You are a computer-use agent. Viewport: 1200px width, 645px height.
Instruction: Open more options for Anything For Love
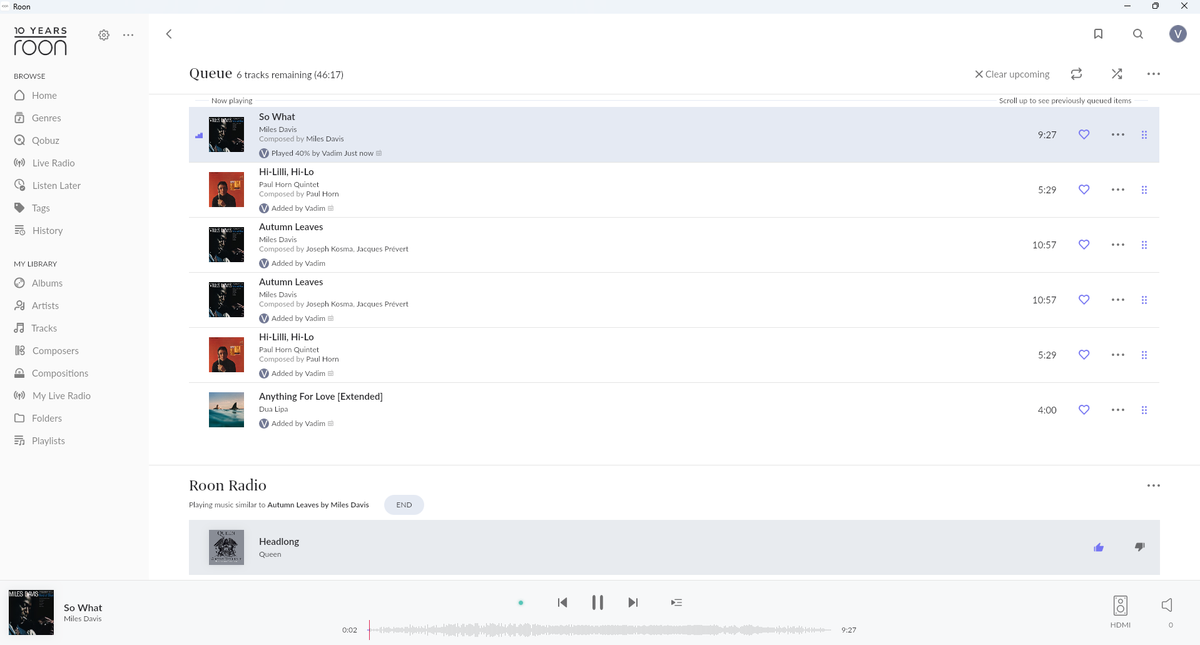click(1118, 410)
